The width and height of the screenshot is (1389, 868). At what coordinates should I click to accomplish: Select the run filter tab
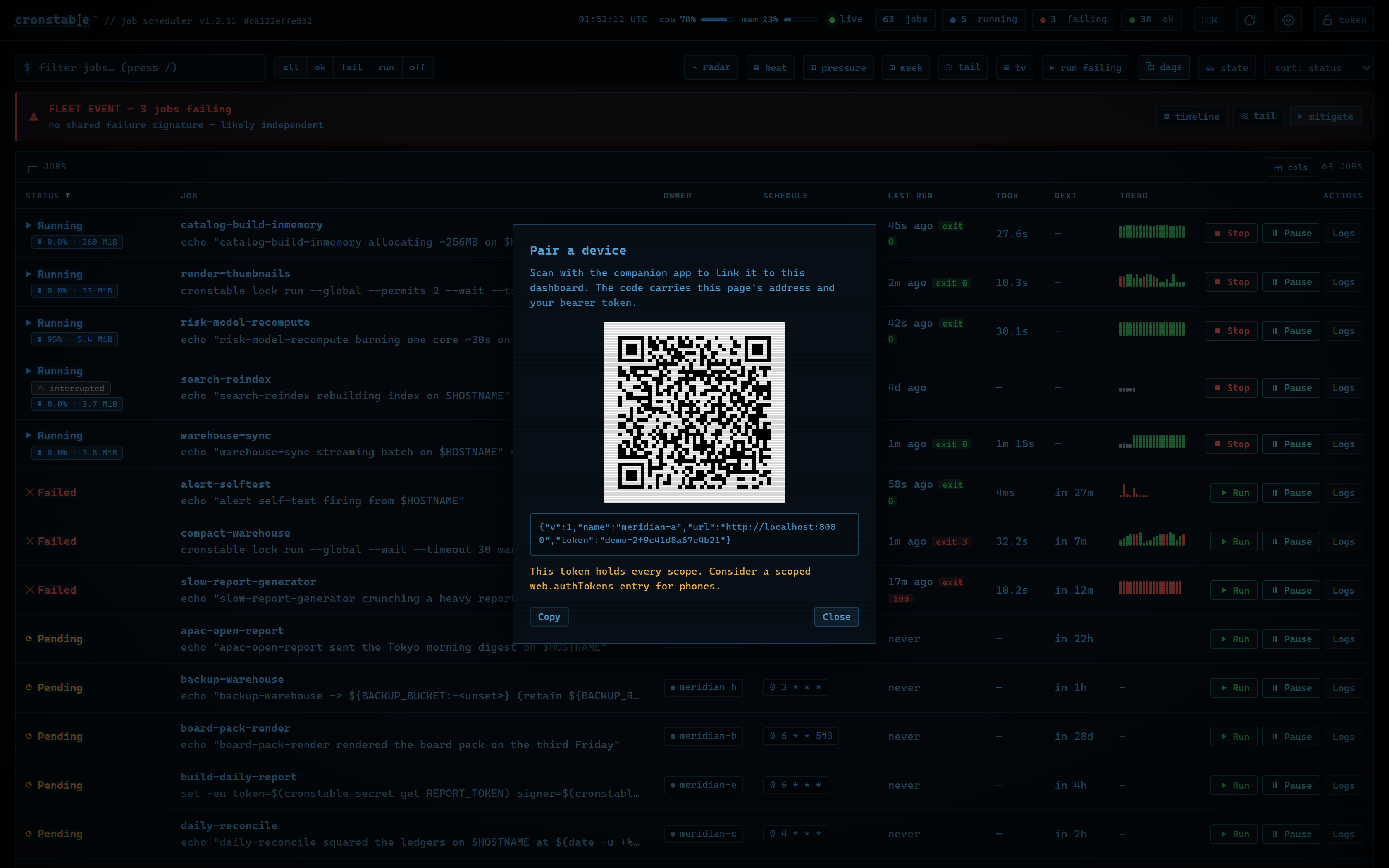(x=386, y=68)
